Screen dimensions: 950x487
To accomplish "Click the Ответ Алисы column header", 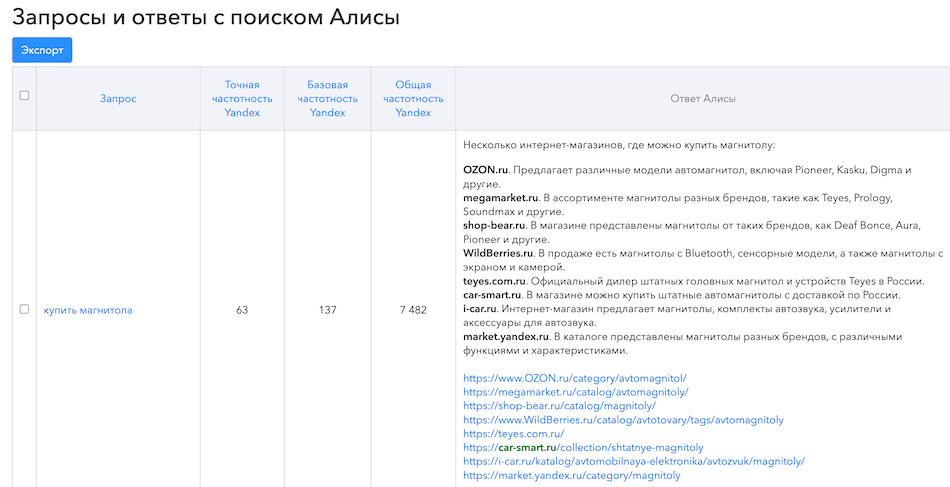I will (x=703, y=99).
